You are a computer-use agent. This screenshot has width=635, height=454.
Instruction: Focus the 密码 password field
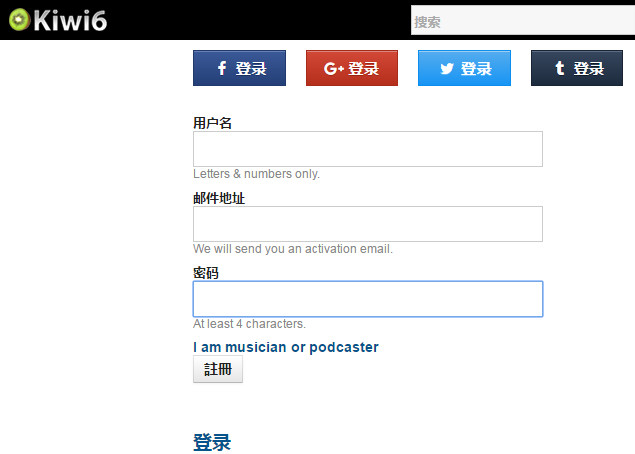368,299
